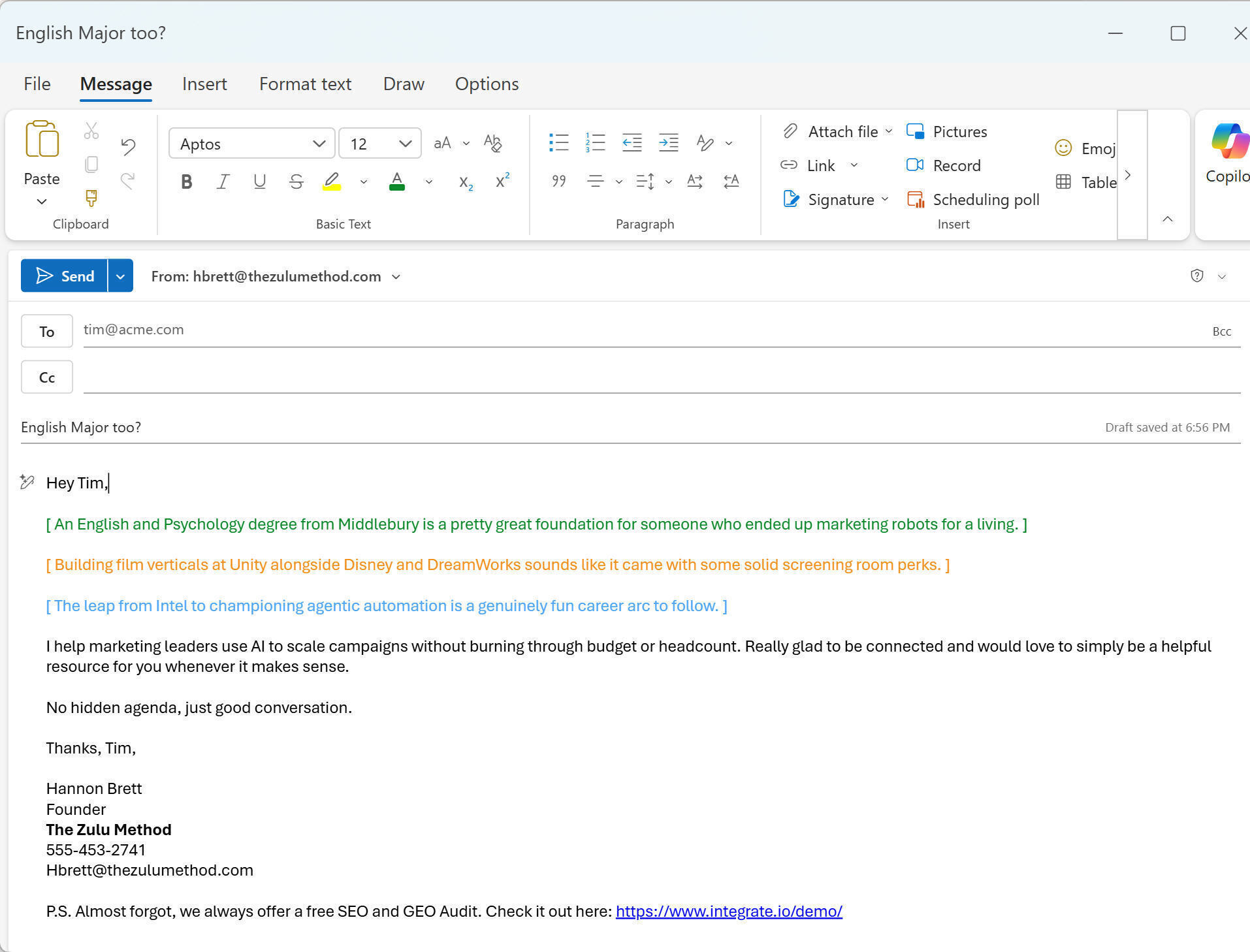Toggle Bold formatting
This screenshot has width=1250, height=952.
point(187,182)
